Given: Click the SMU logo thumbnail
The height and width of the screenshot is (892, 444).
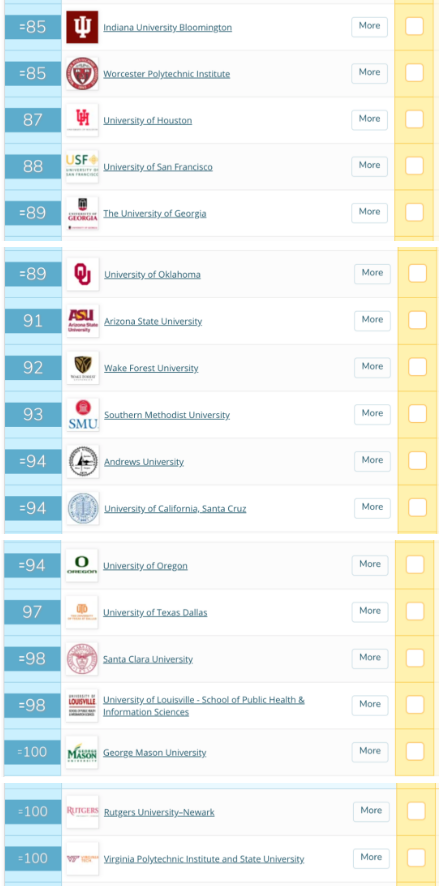Looking at the screenshot, I should (83, 414).
